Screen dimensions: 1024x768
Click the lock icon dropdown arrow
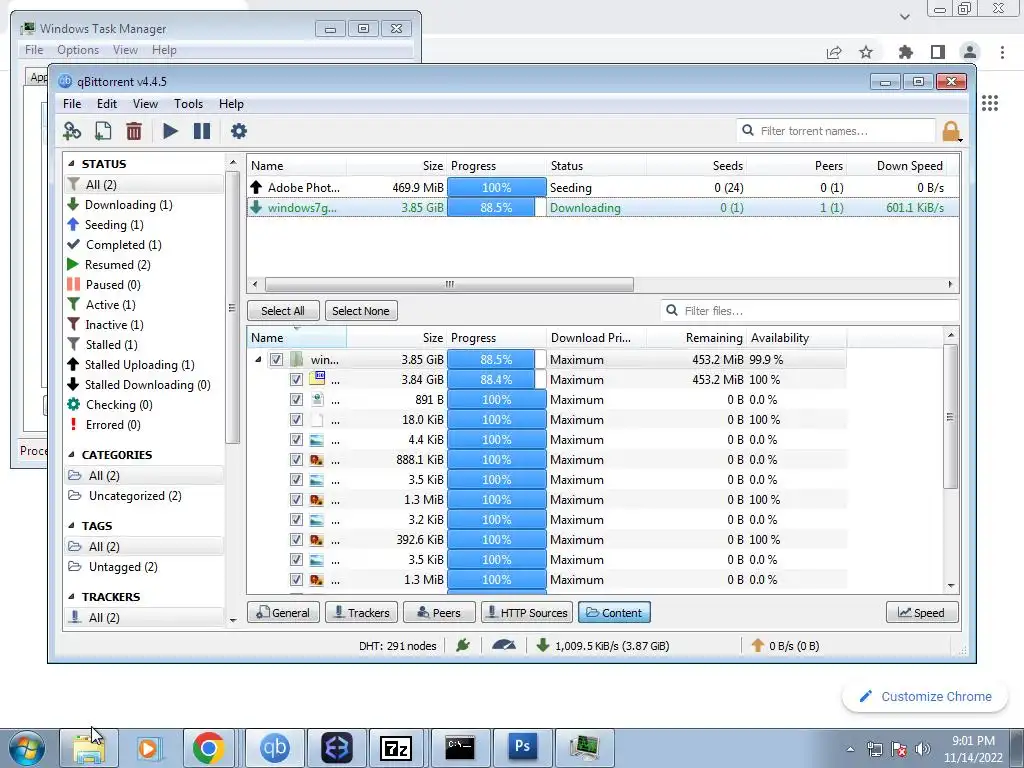coord(961,138)
